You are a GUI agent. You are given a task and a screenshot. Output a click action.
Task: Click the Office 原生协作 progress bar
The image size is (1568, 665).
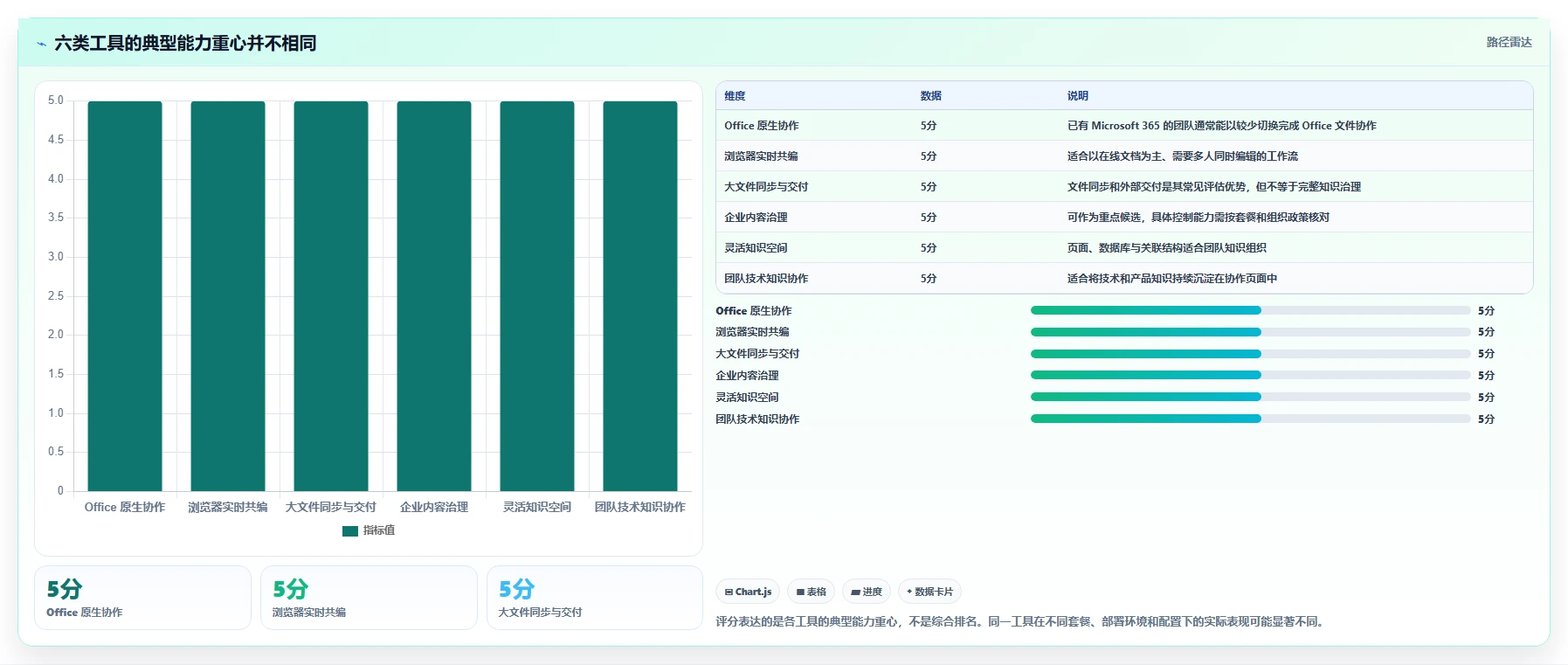click(x=1250, y=310)
